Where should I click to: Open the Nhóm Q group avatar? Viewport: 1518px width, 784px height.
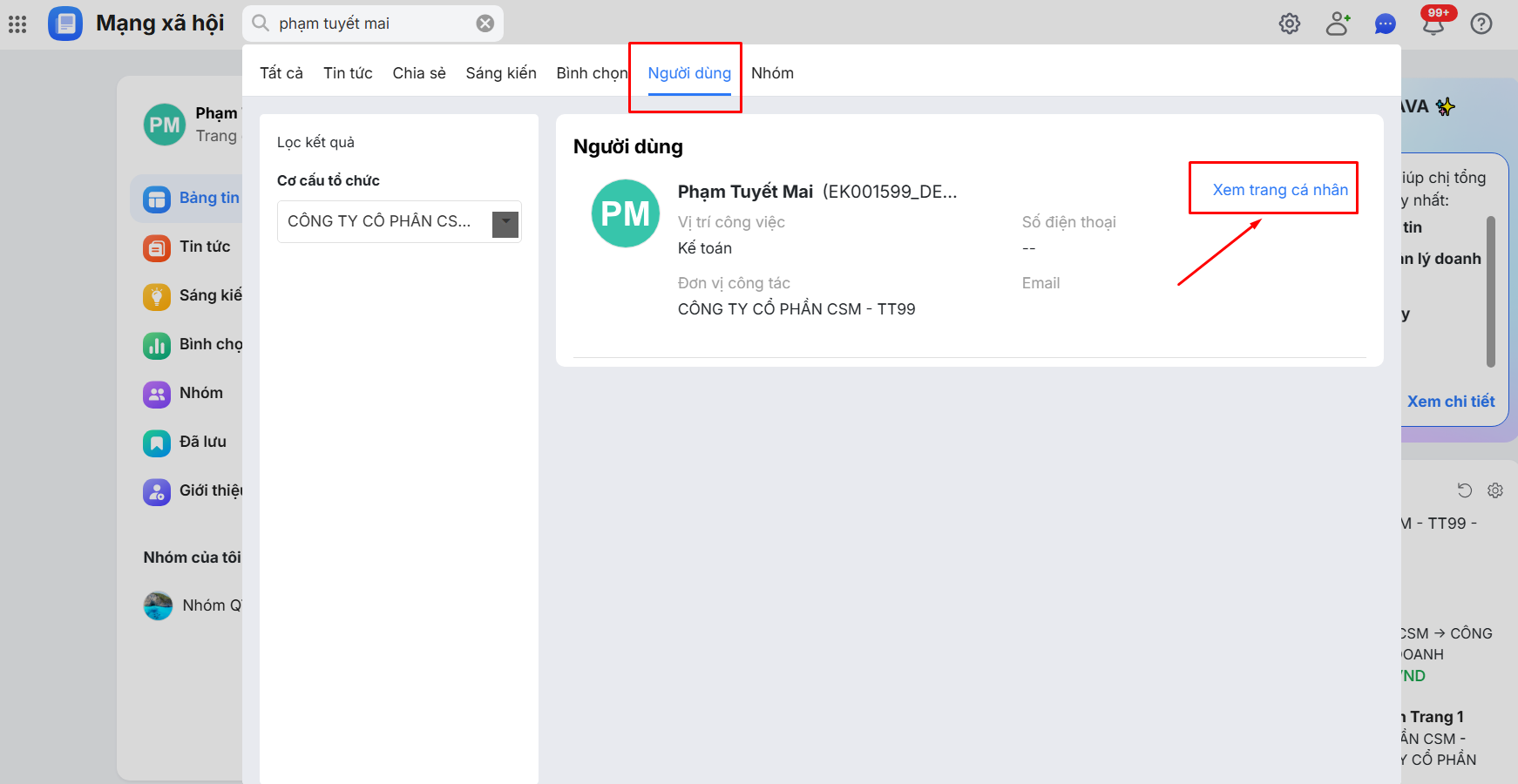pyautogui.click(x=159, y=605)
